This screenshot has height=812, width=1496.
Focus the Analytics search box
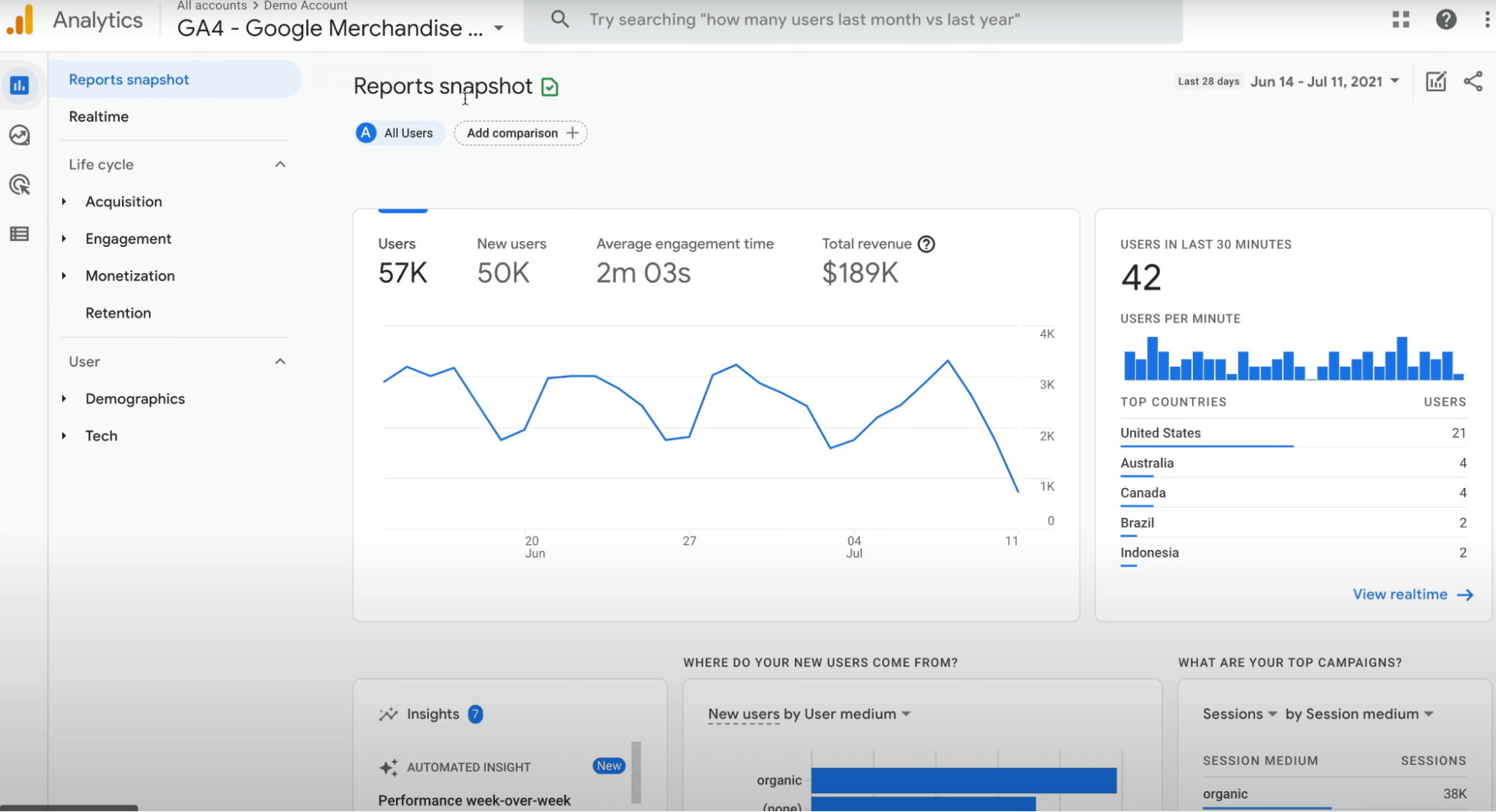(x=853, y=20)
